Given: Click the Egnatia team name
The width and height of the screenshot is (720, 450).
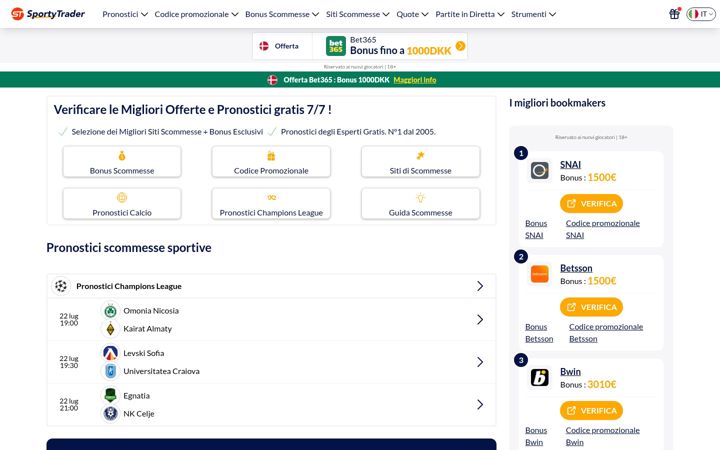Looking at the screenshot, I should 136,396.
